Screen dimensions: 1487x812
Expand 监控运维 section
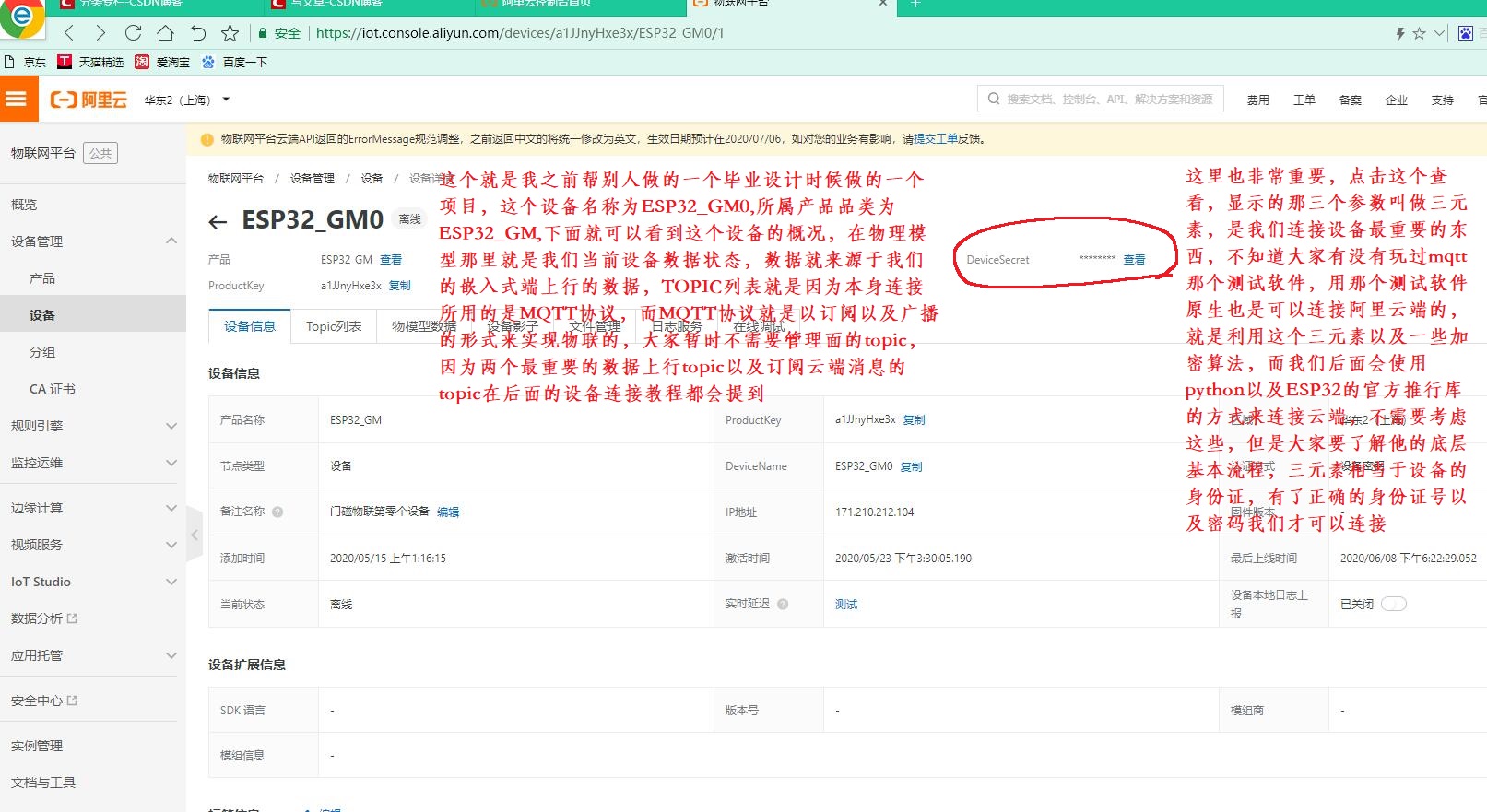coord(171,463)
